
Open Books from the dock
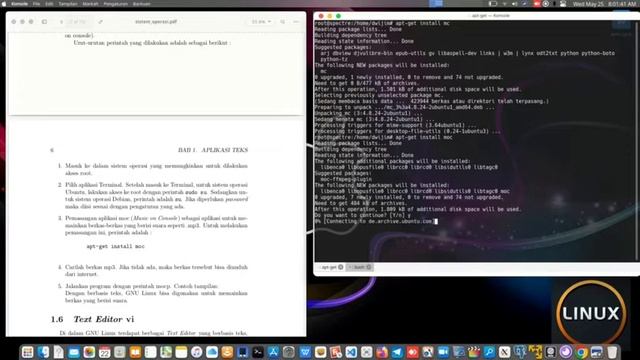135,352
